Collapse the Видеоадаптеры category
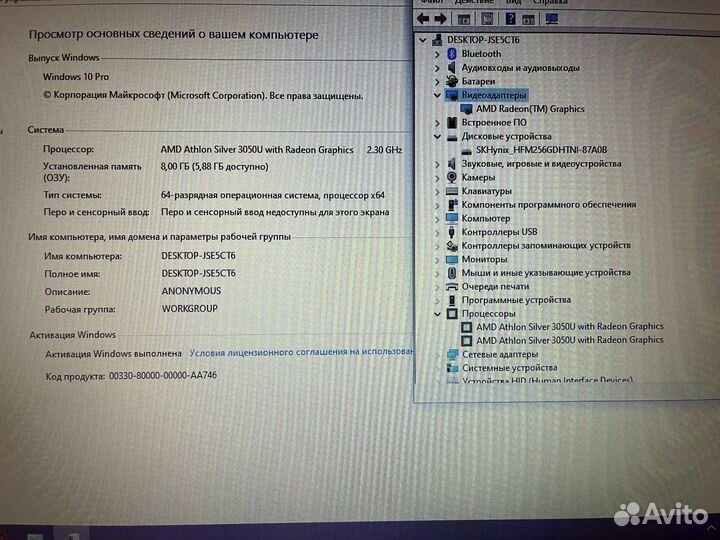The height and width of the screenshot is (540, 720). [x=437, y=96]
